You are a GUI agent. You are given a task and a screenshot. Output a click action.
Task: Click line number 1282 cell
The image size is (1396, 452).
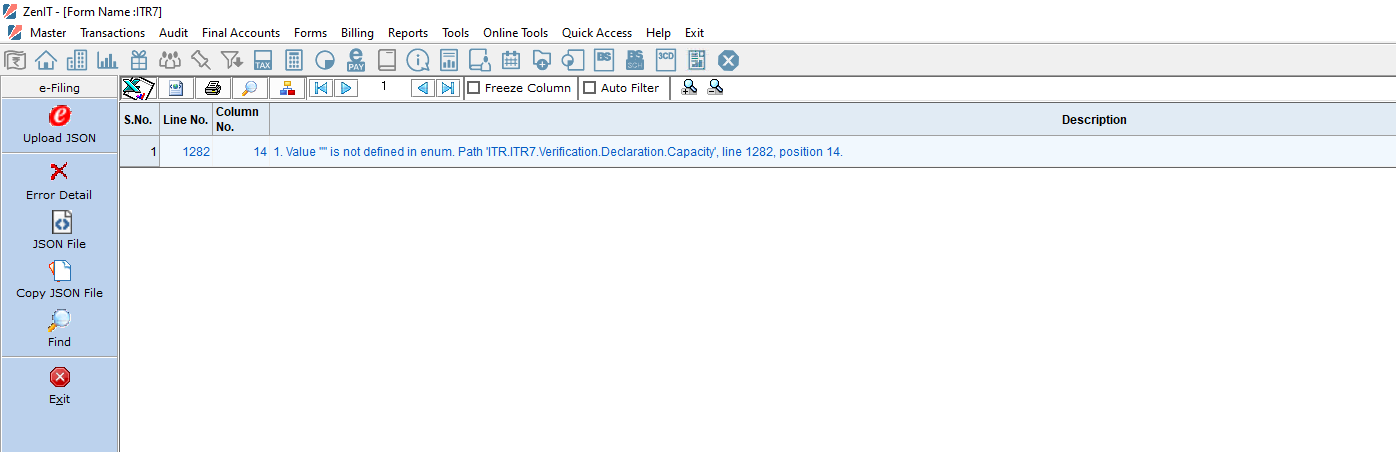click(186, 152)
